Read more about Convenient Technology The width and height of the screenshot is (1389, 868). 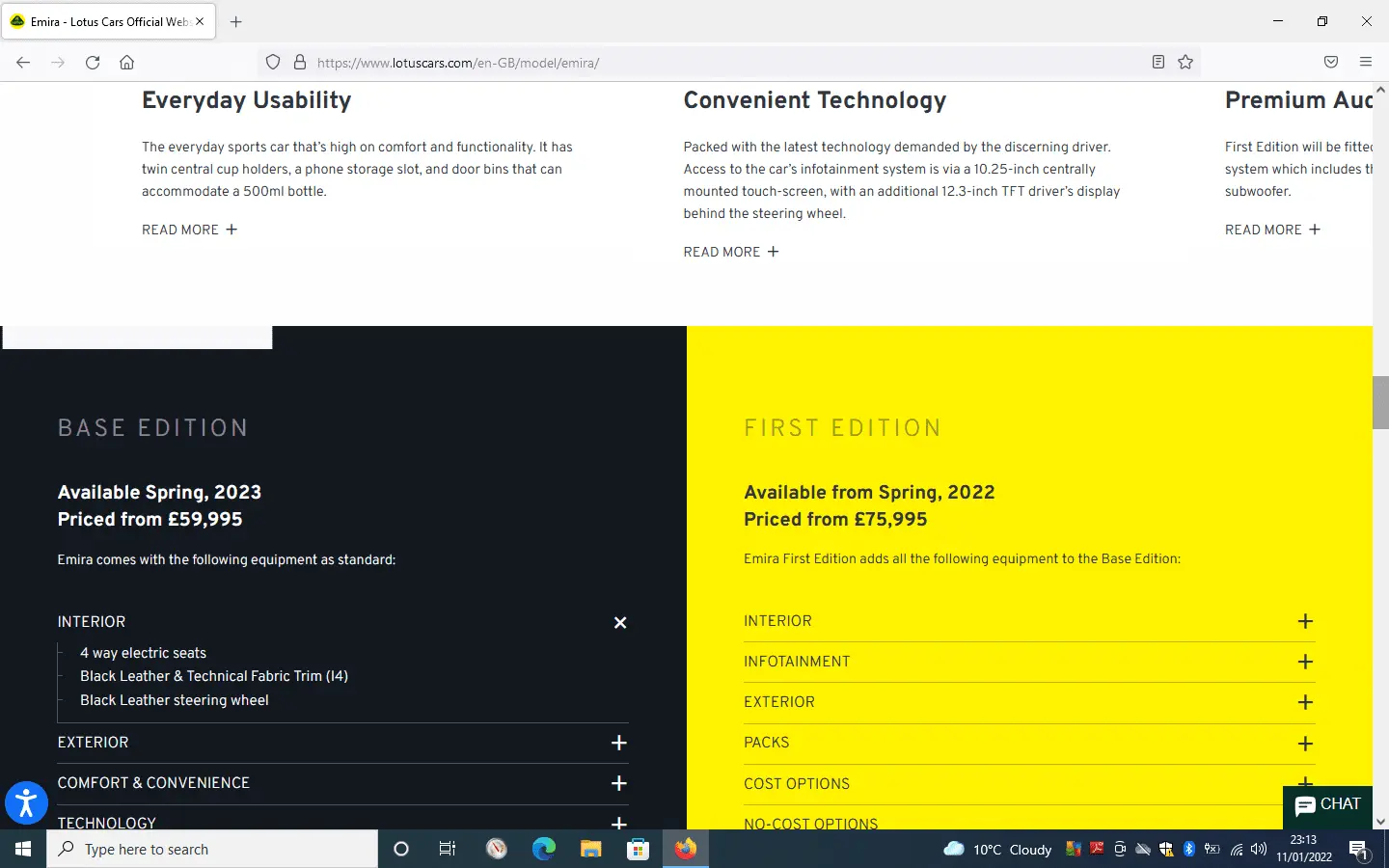730,252
